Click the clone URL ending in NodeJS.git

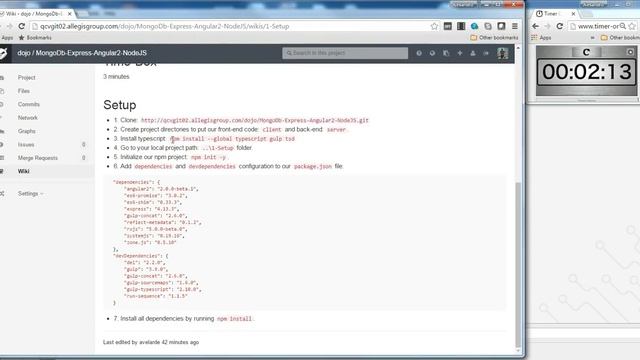[255, 120]
